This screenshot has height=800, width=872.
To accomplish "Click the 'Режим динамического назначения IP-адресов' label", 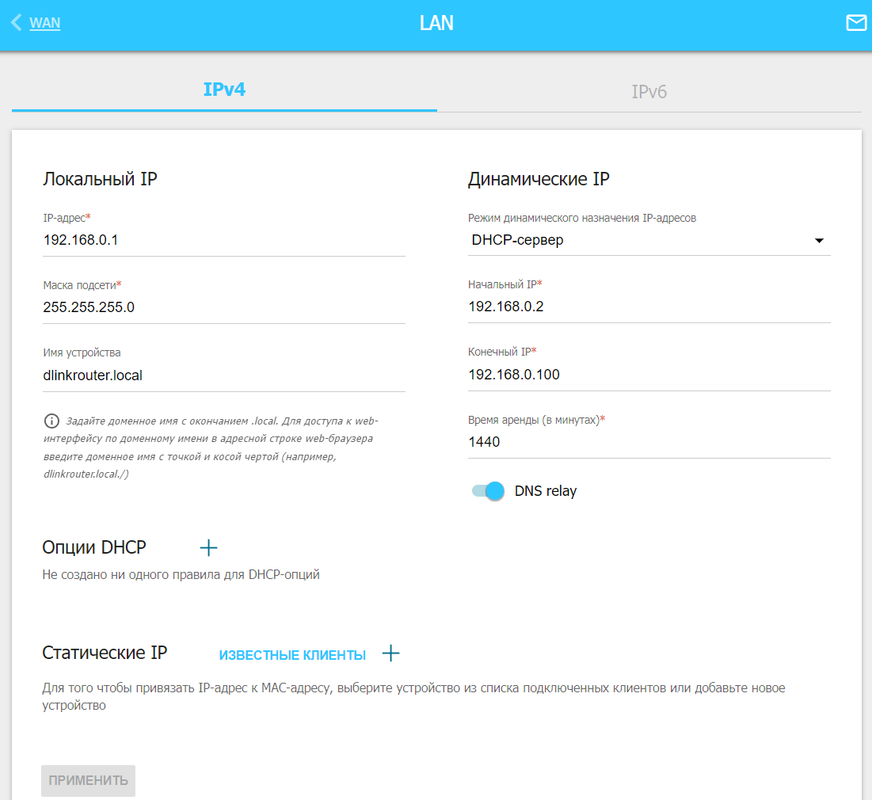I will 582,218.
